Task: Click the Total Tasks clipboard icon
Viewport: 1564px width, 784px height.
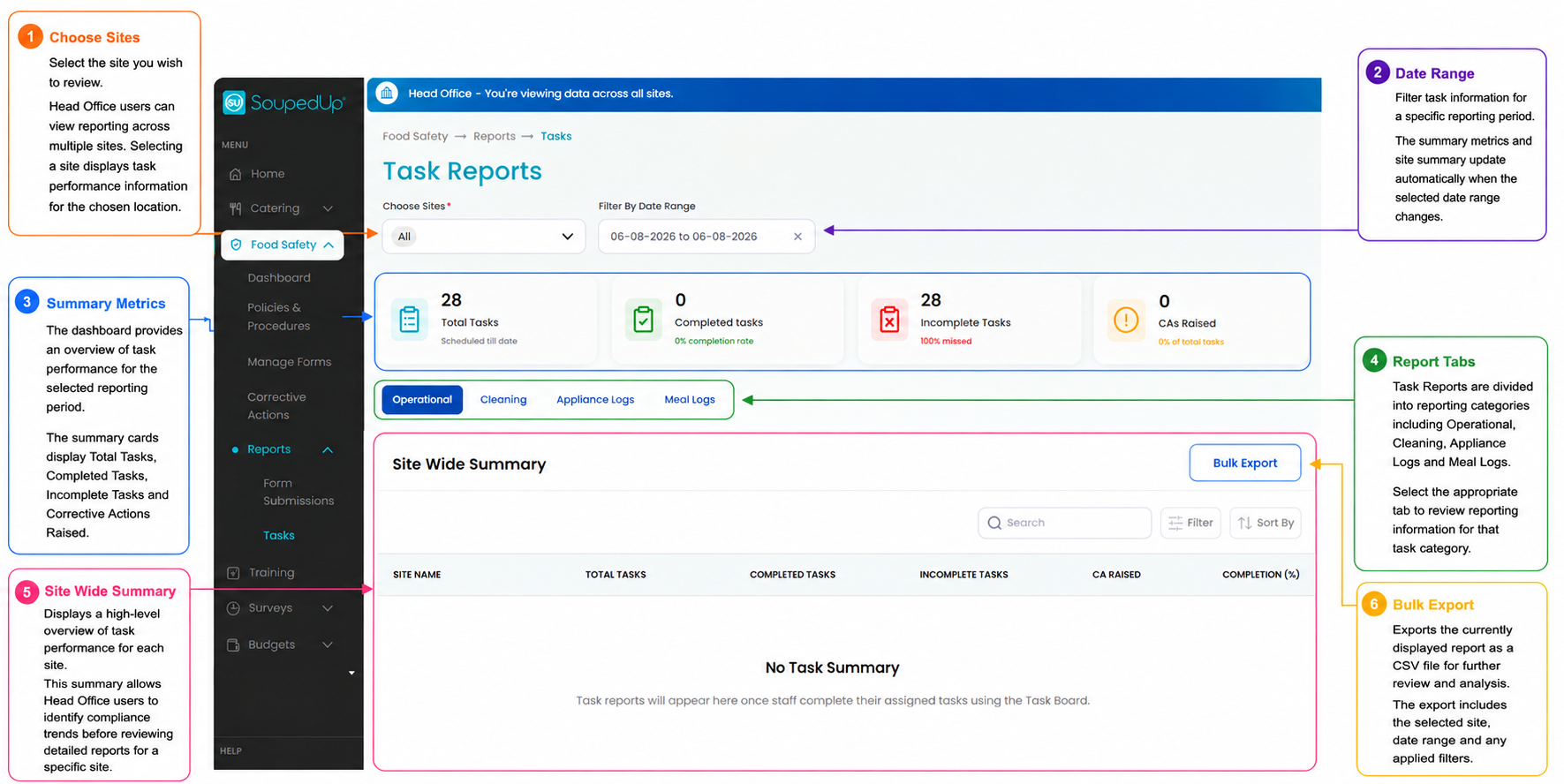Action: tap(409, 320)
